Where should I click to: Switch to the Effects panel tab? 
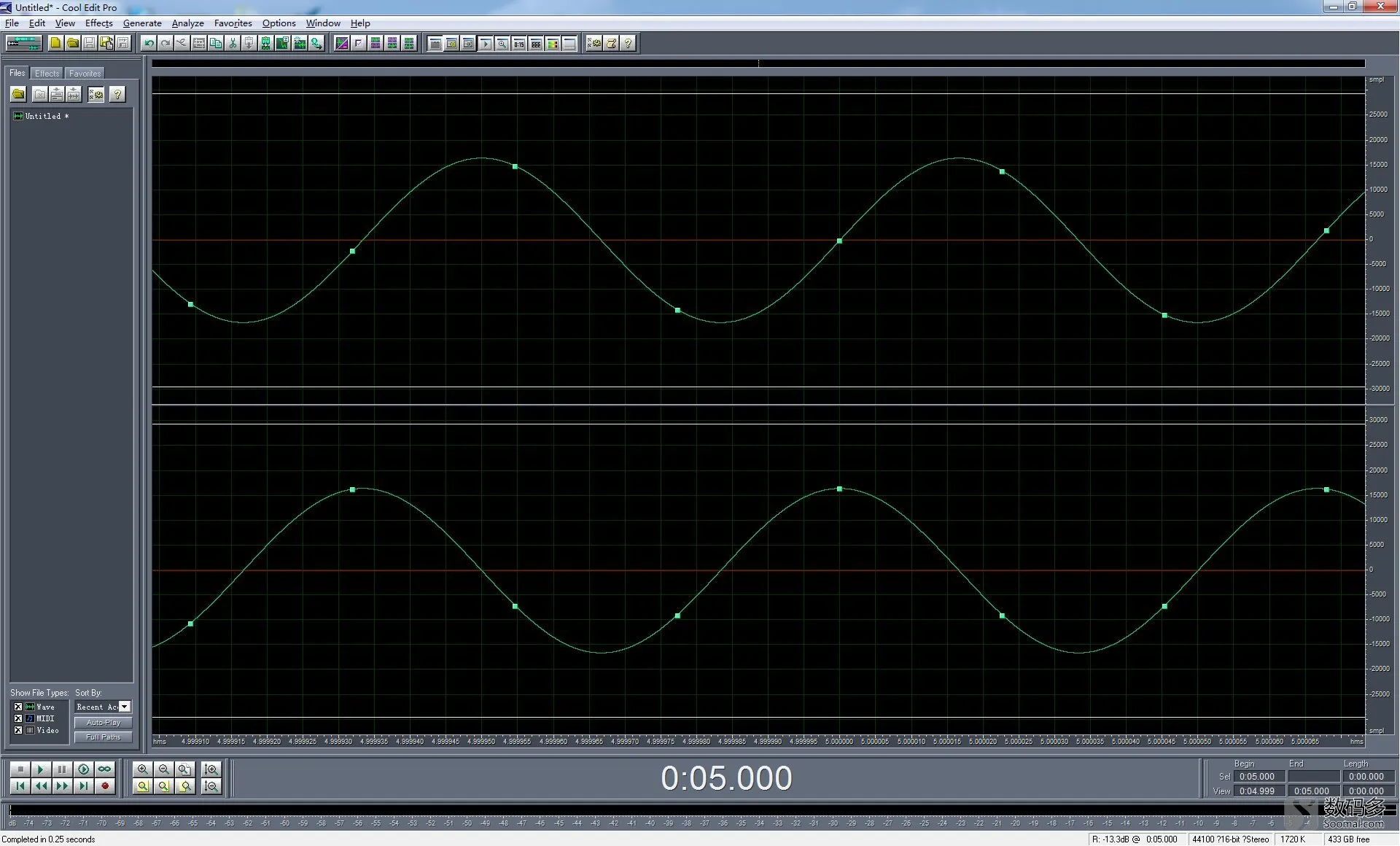pos(47,74)
